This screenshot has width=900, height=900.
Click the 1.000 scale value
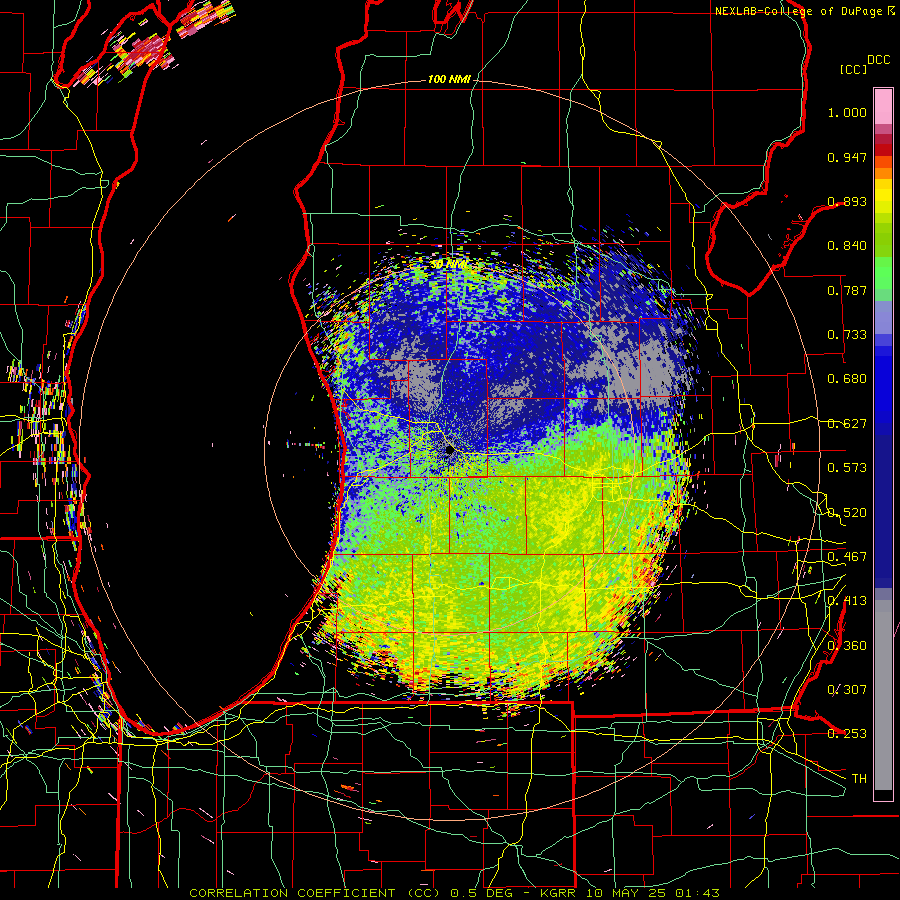[x=847, y=112]
